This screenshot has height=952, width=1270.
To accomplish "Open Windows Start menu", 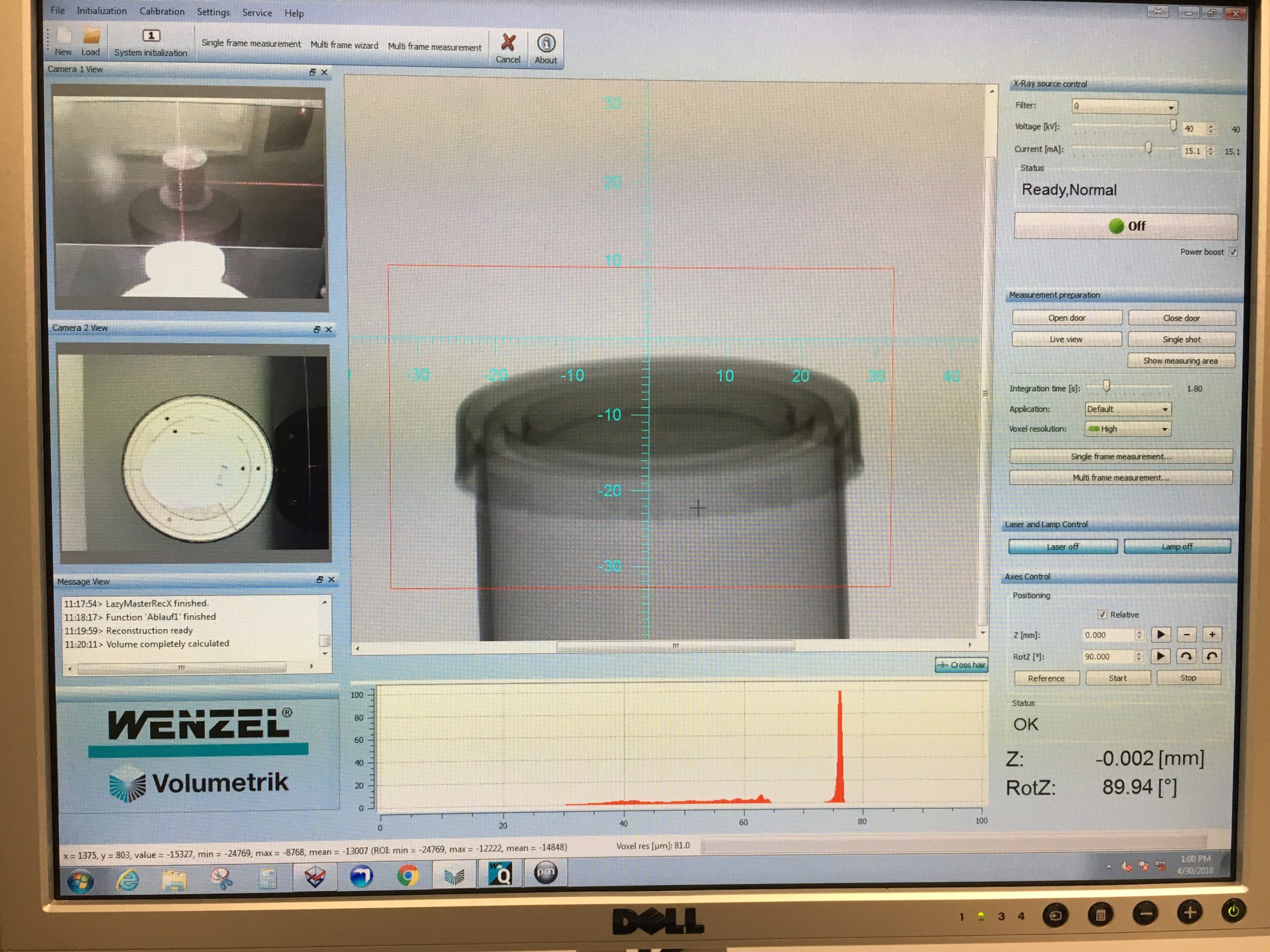I will point(80,881).
